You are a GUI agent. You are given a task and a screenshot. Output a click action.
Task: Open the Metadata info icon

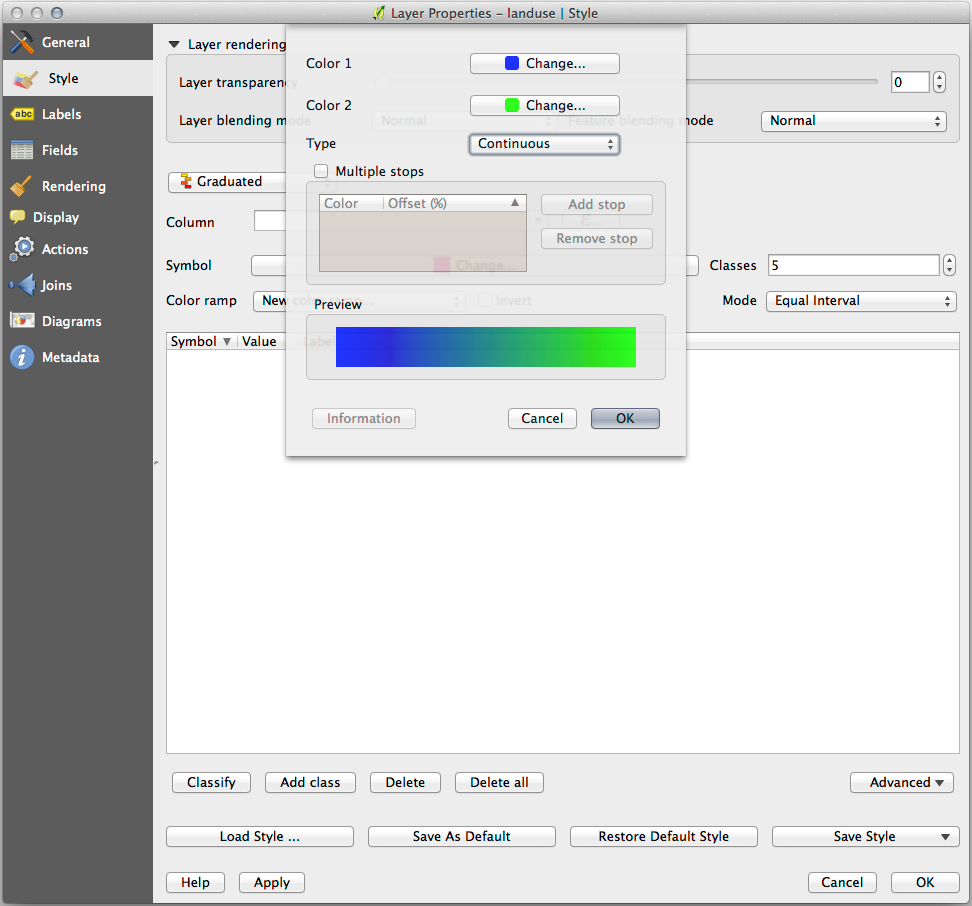coord(22,357)
